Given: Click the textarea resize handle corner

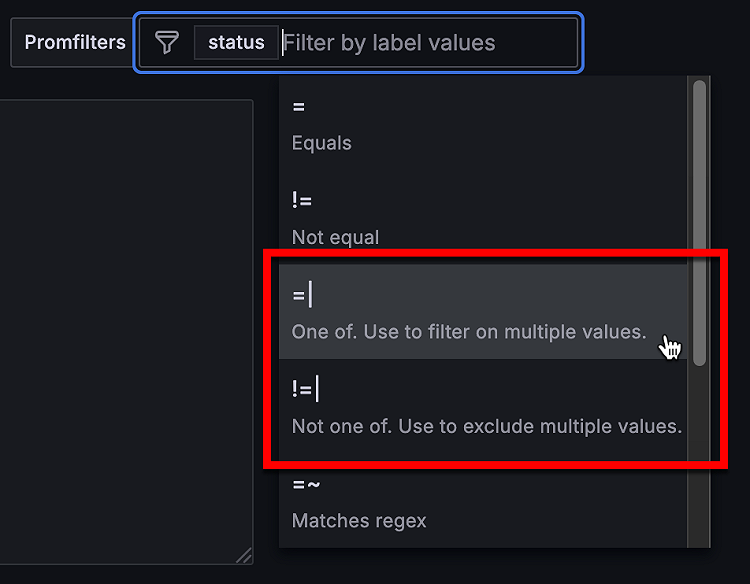Looking at the screenshot, I should click(244, 556).
